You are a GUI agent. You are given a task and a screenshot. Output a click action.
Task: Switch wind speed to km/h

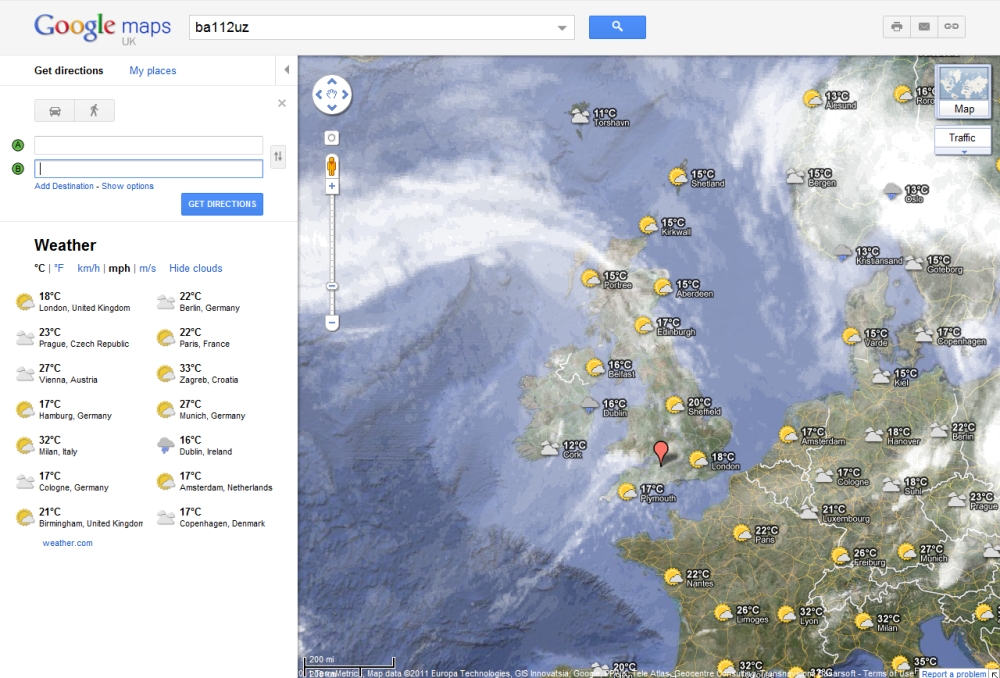pos(88,268)
